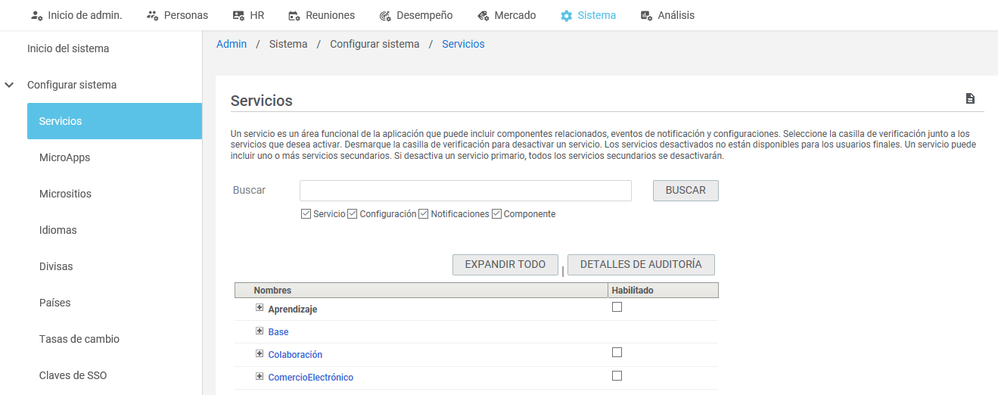Click the DETALLES DE AUDITORÍA button
Viewport: 998px width, 395px height.
tap(641, 265)
